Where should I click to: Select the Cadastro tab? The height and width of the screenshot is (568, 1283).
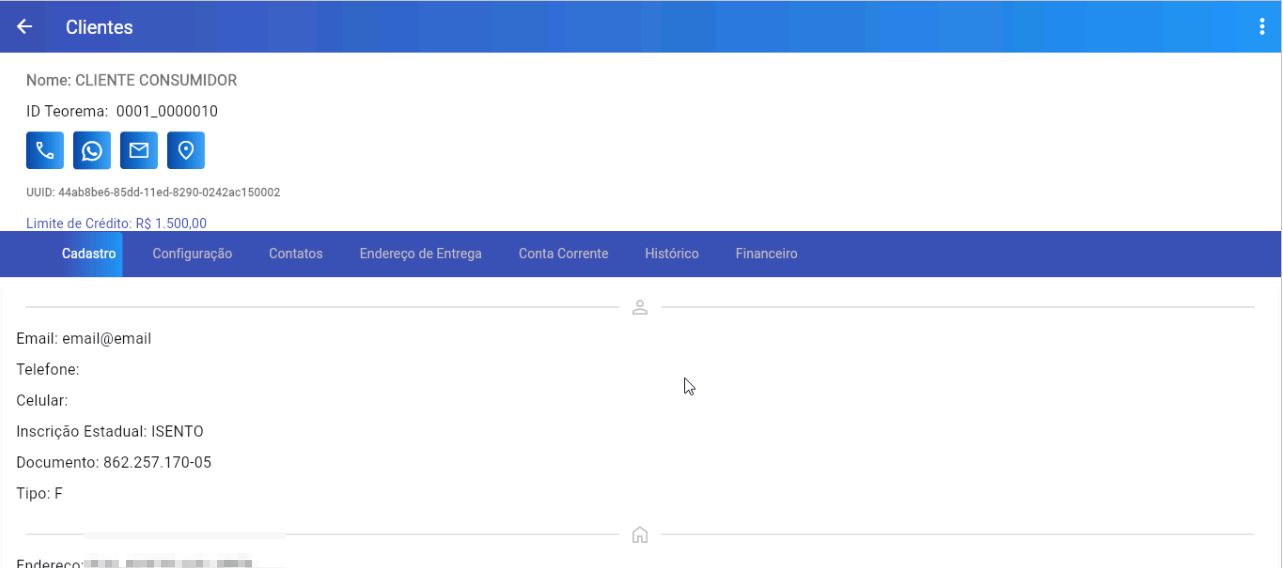click(89, 254)
